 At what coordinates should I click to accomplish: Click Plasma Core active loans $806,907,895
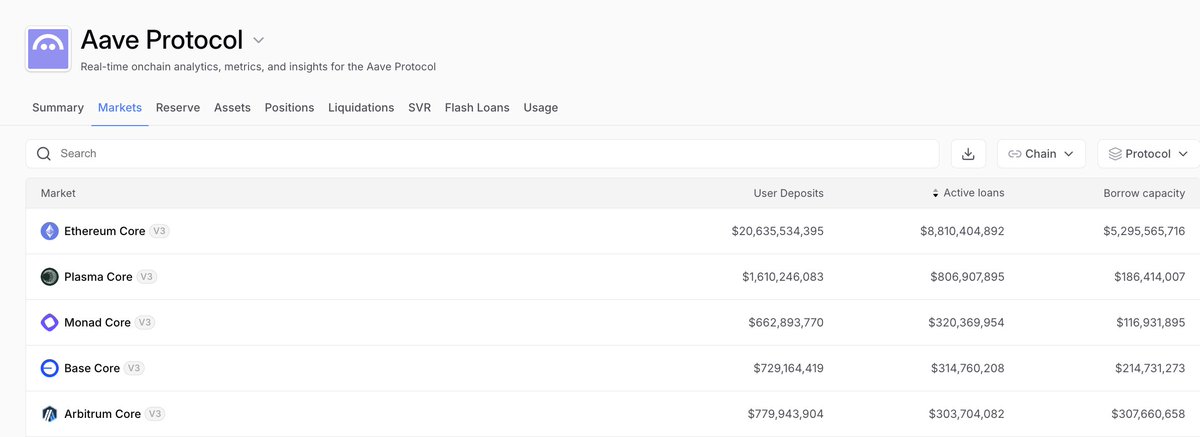(966, 277)
